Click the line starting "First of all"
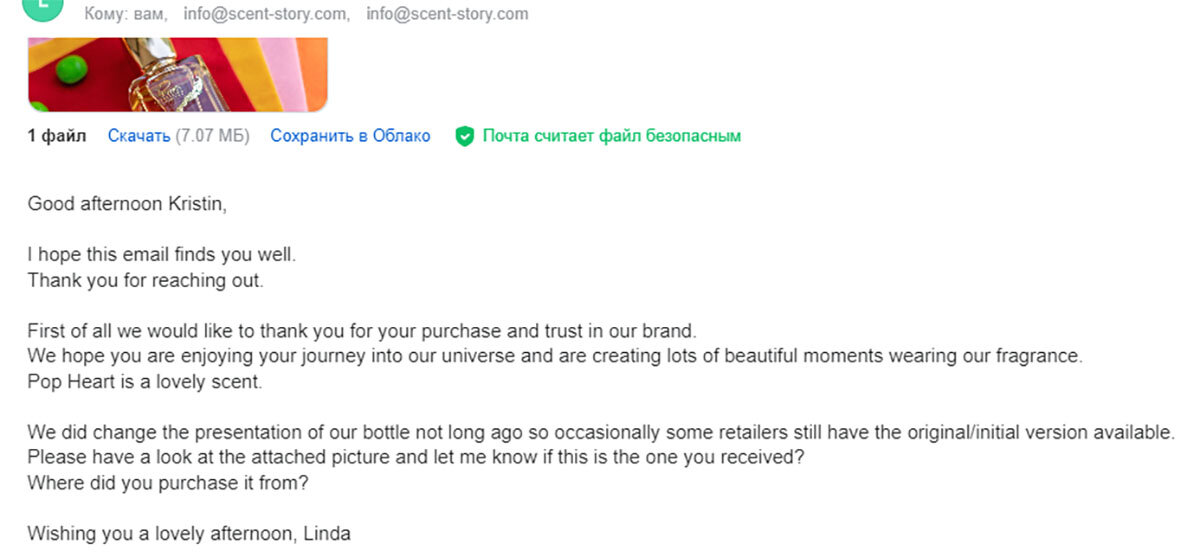This screenshot has width=1200, height=557. (x=361, y=331)
